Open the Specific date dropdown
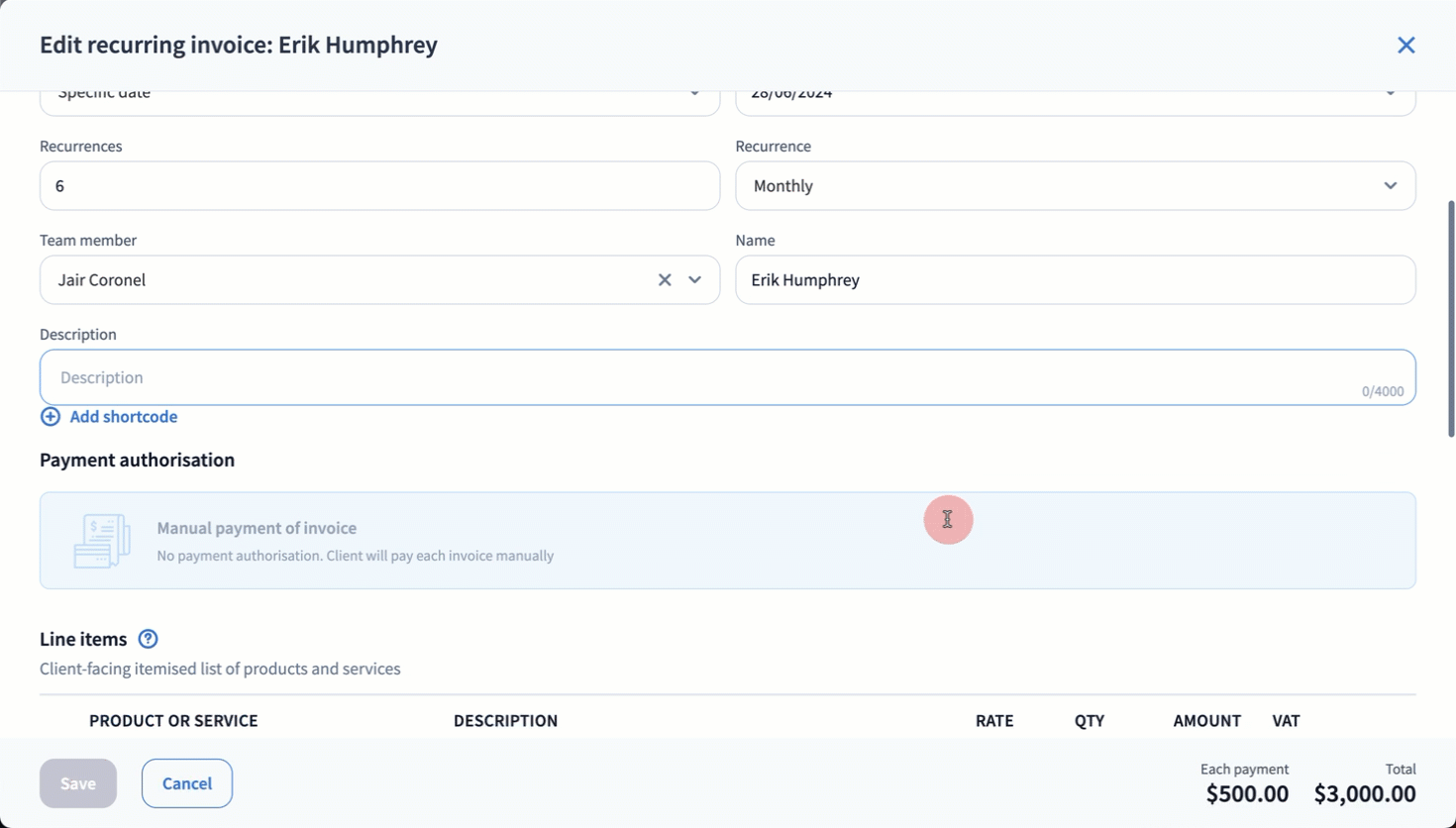This screenshot has width=1456, height=828. click(x=379, y=99)
